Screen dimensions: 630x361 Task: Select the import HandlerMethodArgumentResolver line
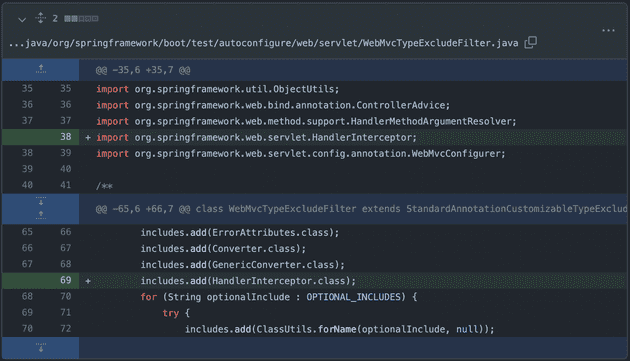[x=306, y=121]
